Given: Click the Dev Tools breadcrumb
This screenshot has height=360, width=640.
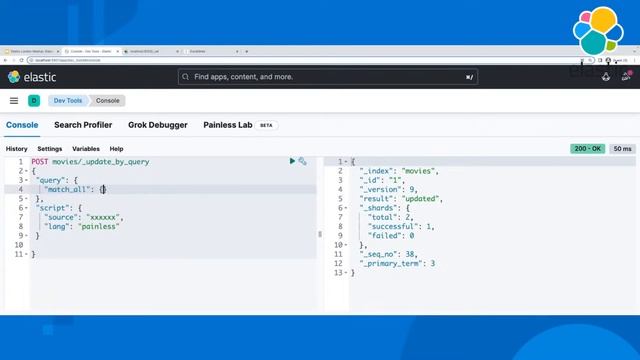Looking at the screenshot, I should point(68,100).
